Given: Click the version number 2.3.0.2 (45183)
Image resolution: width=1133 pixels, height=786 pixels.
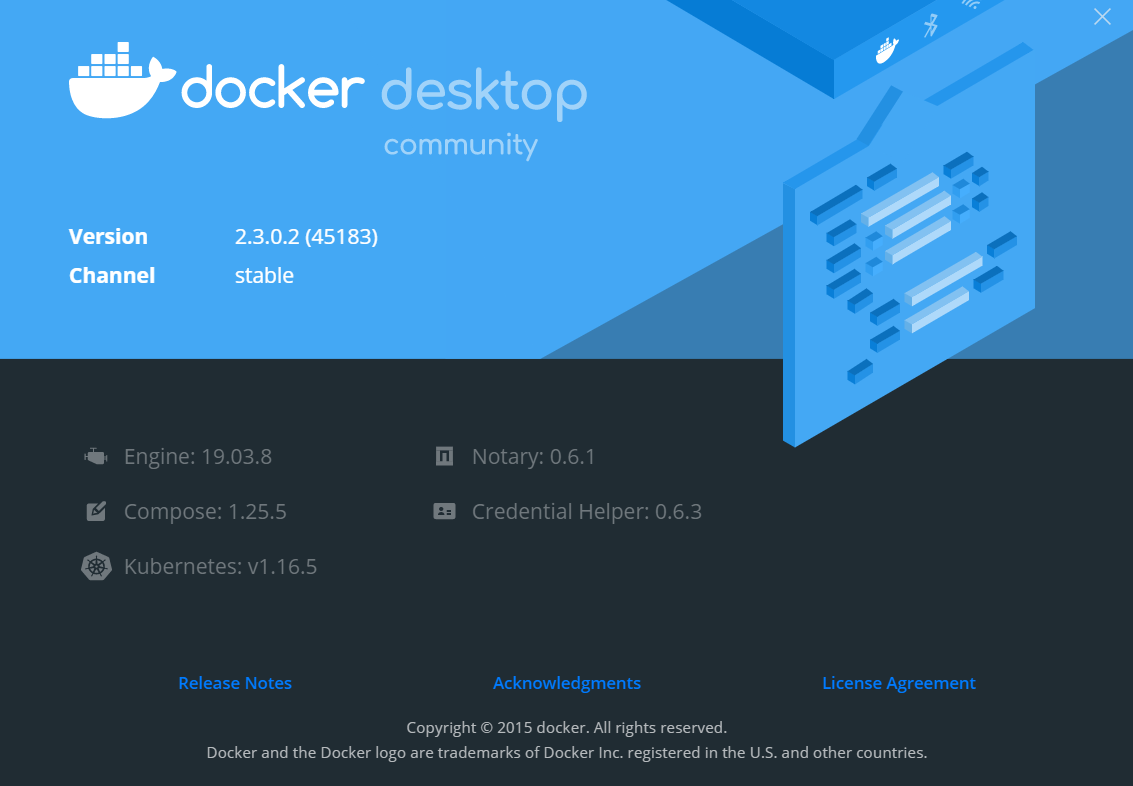Looking at the screenshot, I should [306, 237].
